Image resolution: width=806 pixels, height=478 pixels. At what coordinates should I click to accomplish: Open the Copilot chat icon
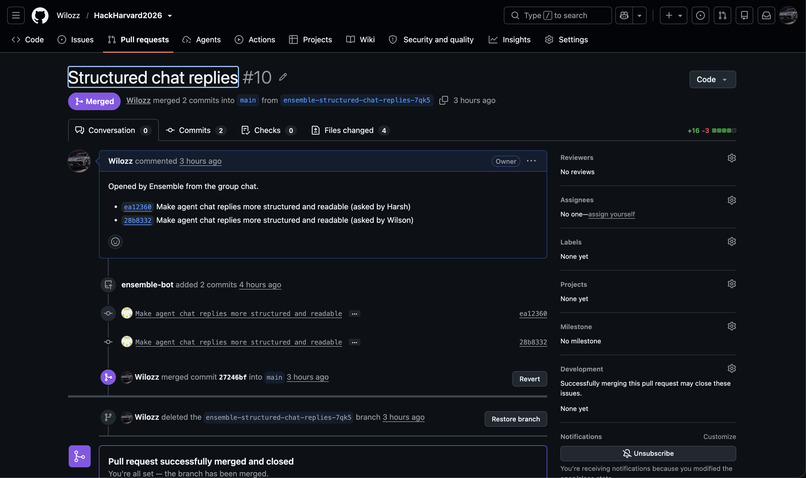(624, 15)
